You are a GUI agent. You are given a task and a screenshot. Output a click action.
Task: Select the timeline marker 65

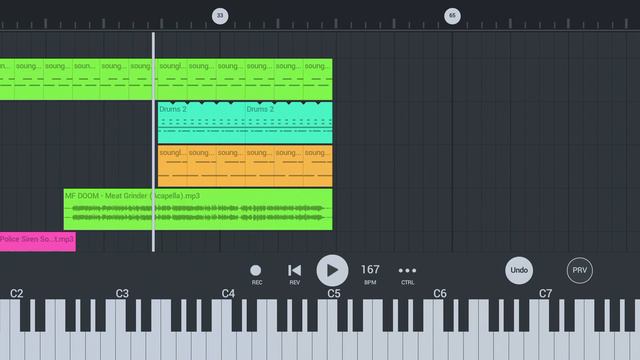[x=452, y=16]
